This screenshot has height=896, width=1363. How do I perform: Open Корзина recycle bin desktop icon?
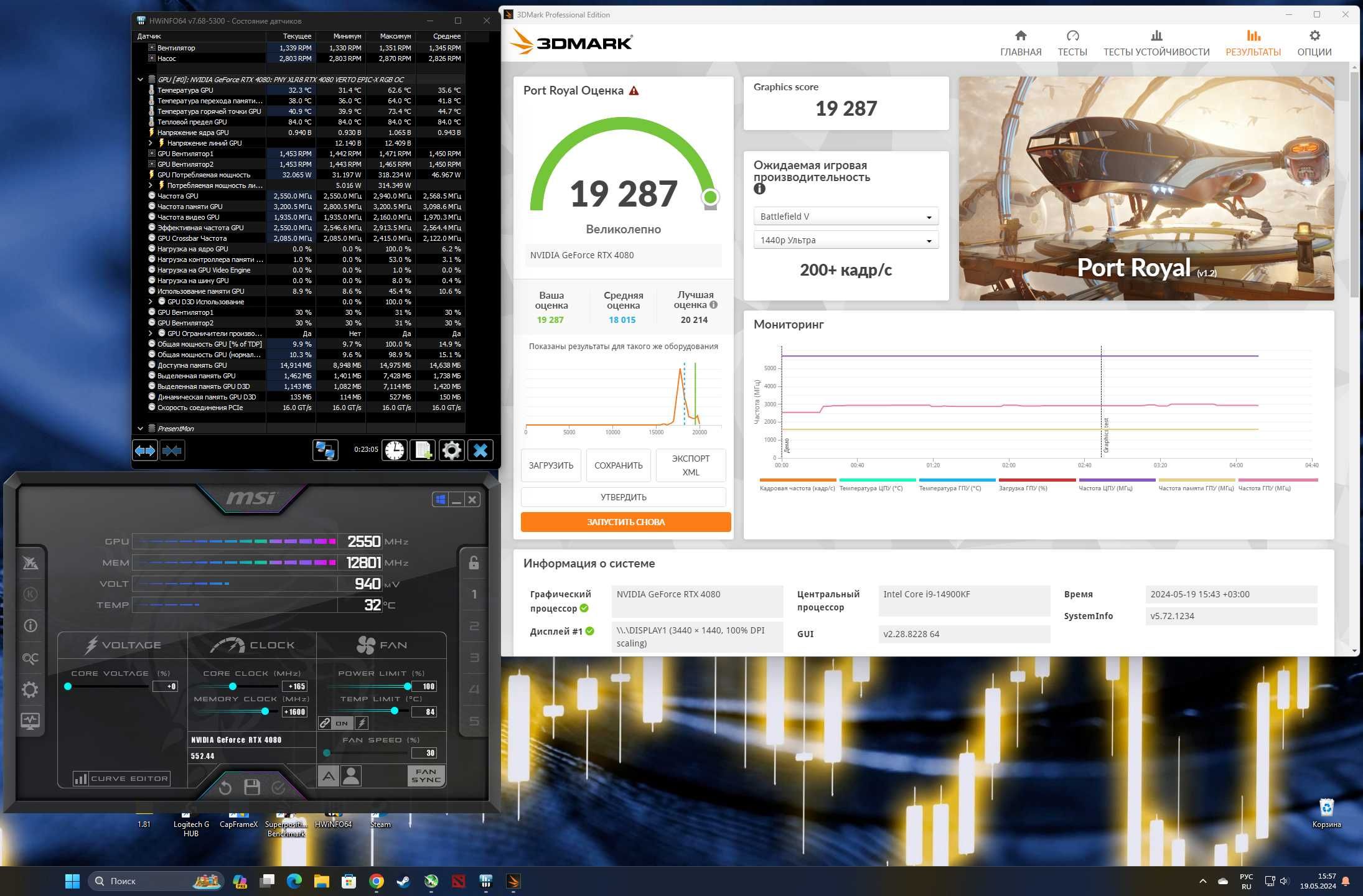click(x=1326, y=813)
